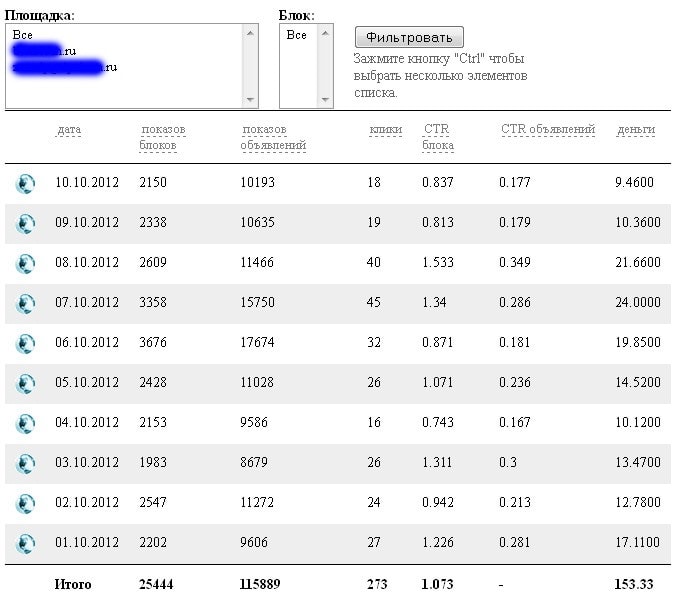Select the second blurred .ru site in Площадка list

(x=65, y=67)
